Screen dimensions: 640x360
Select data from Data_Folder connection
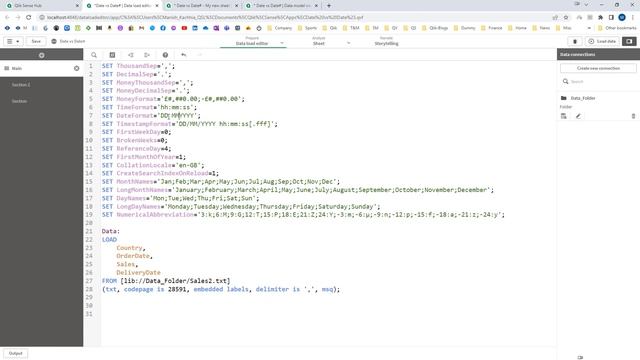coord(564,116)
